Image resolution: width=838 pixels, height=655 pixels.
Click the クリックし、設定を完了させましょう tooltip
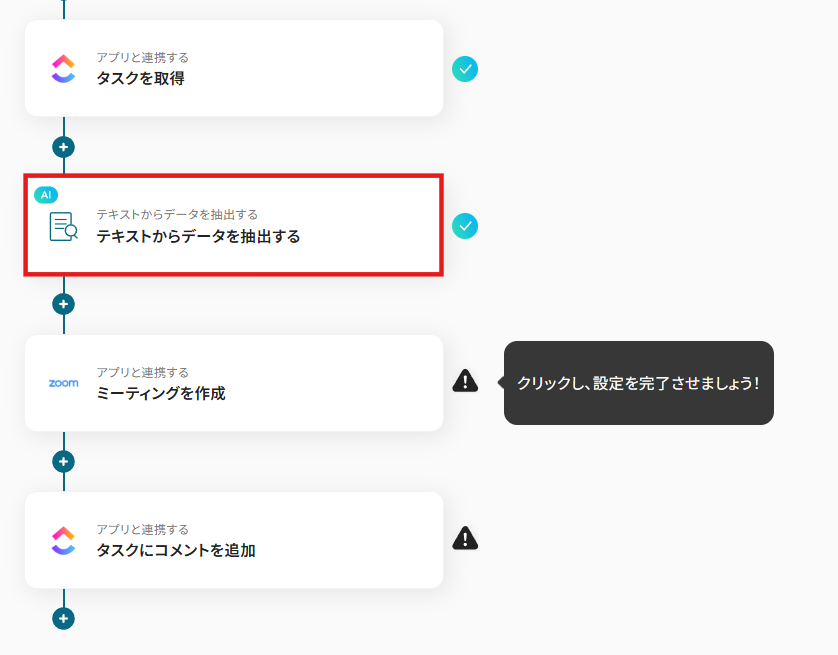click(x=639, y=383)
